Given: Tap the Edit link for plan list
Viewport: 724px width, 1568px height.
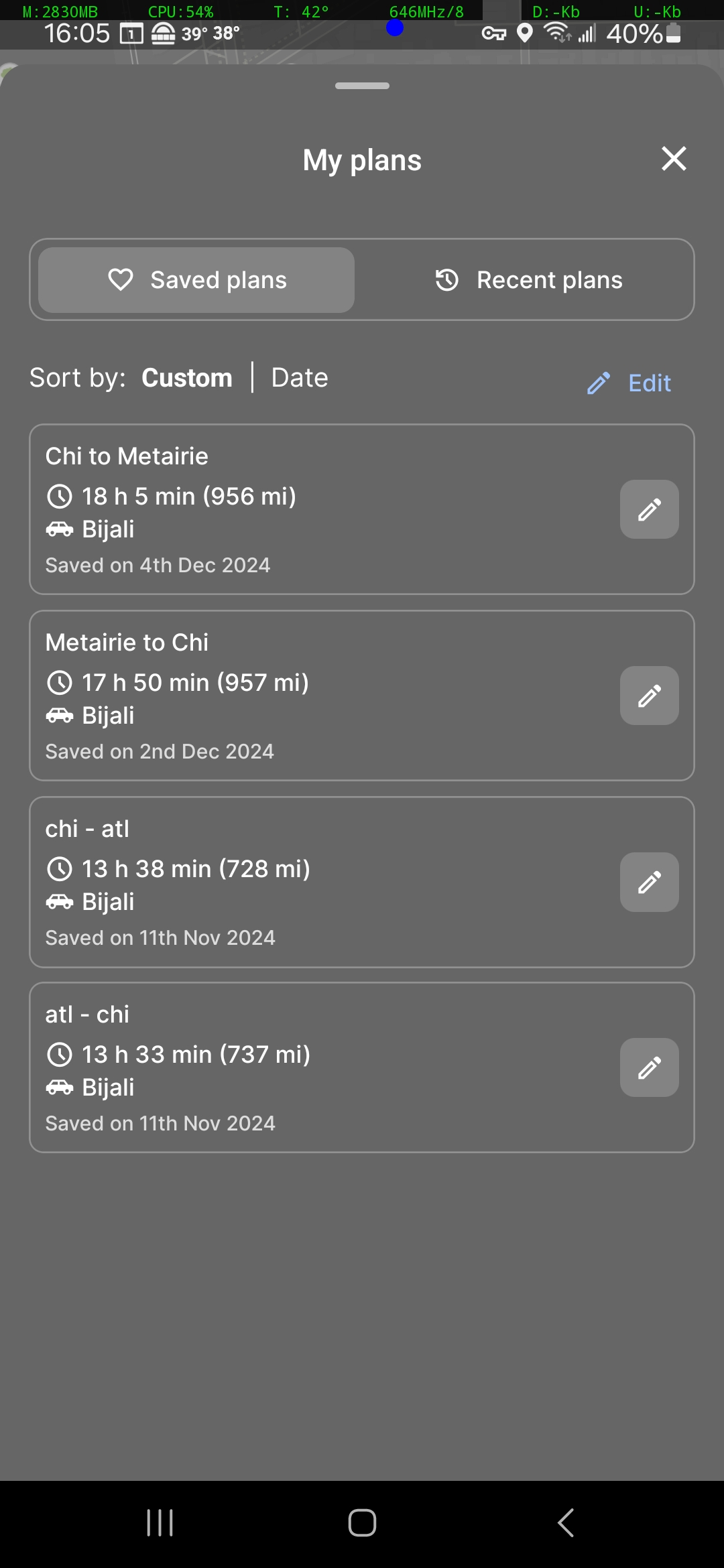Looking at the screenshot, I should point(629,383).
